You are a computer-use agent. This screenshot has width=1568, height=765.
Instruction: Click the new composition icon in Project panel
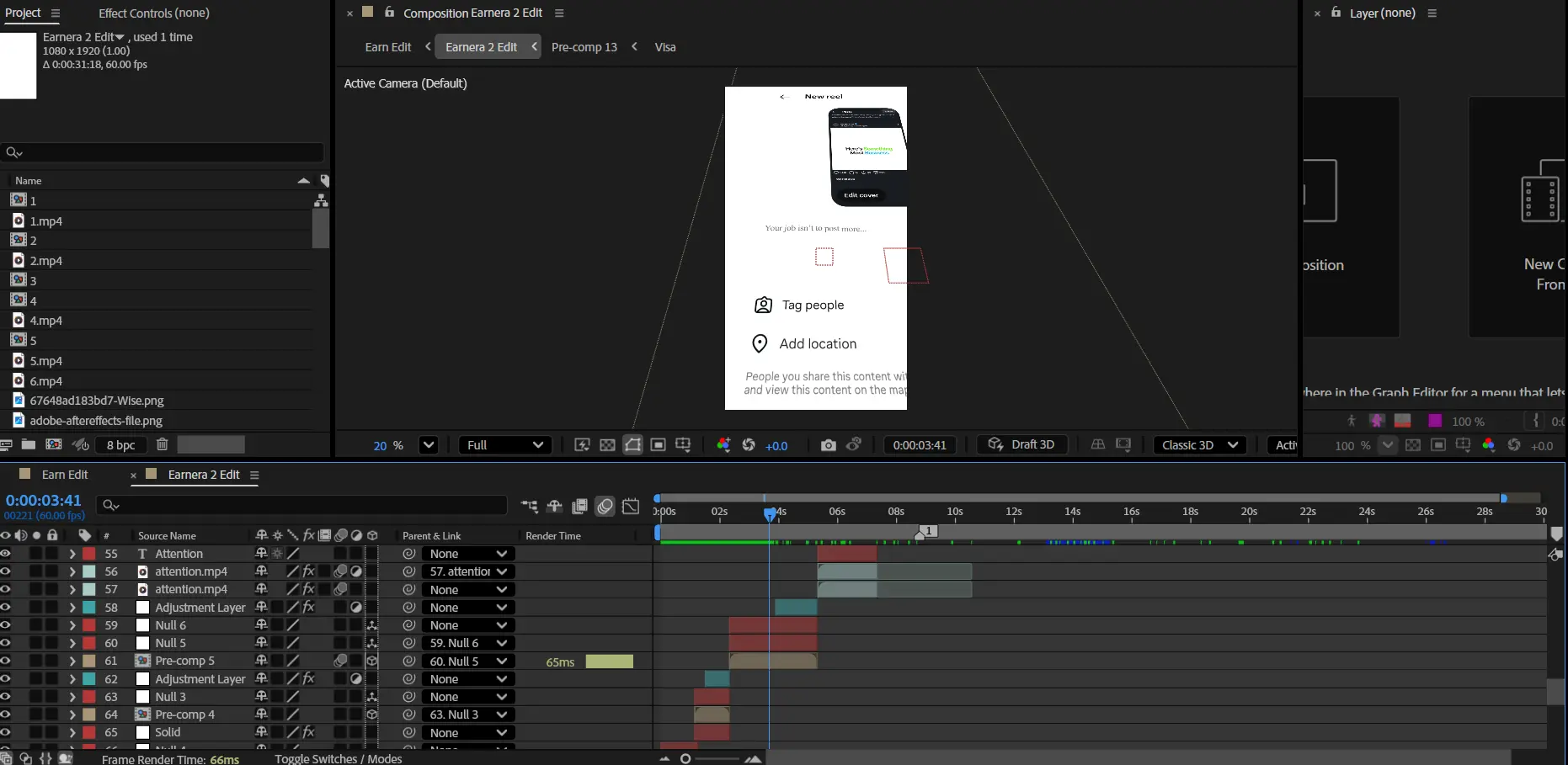[54, 444]
